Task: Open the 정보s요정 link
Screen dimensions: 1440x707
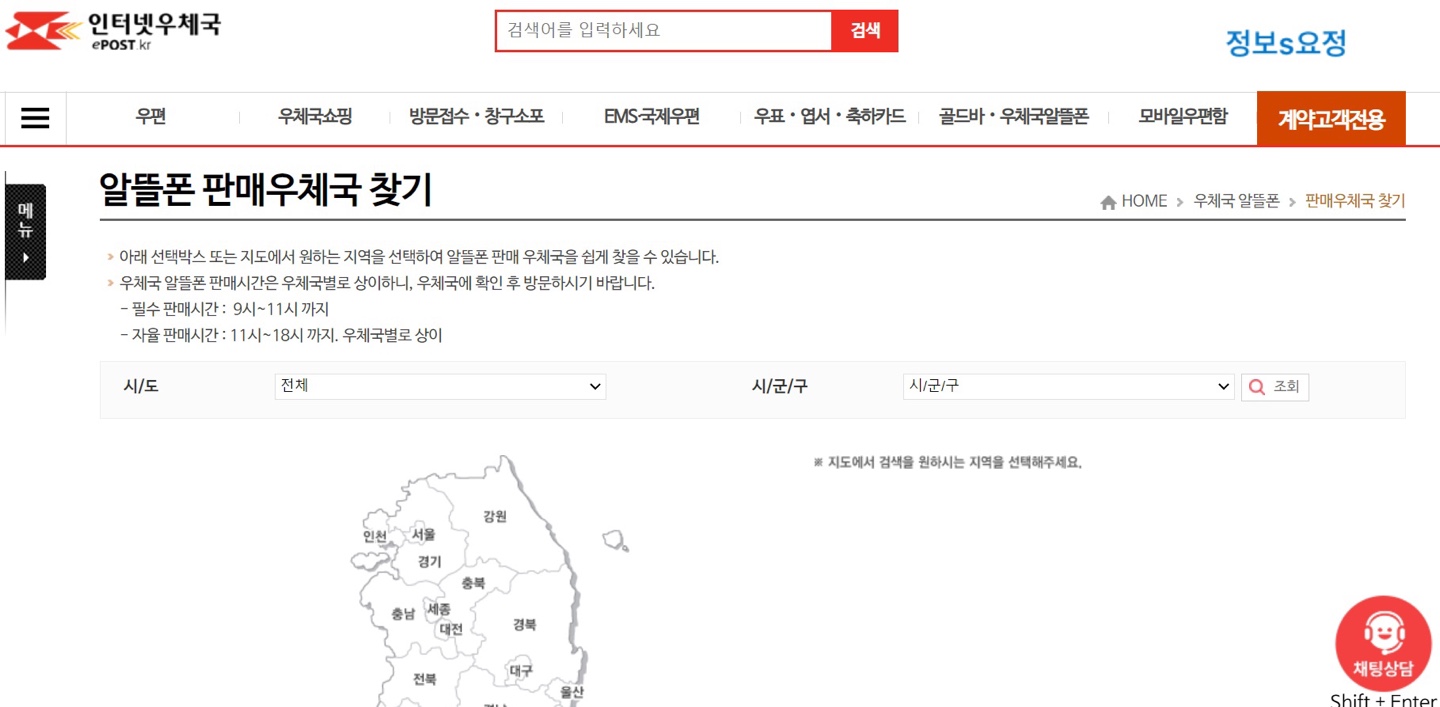Action: point(1283,40)
